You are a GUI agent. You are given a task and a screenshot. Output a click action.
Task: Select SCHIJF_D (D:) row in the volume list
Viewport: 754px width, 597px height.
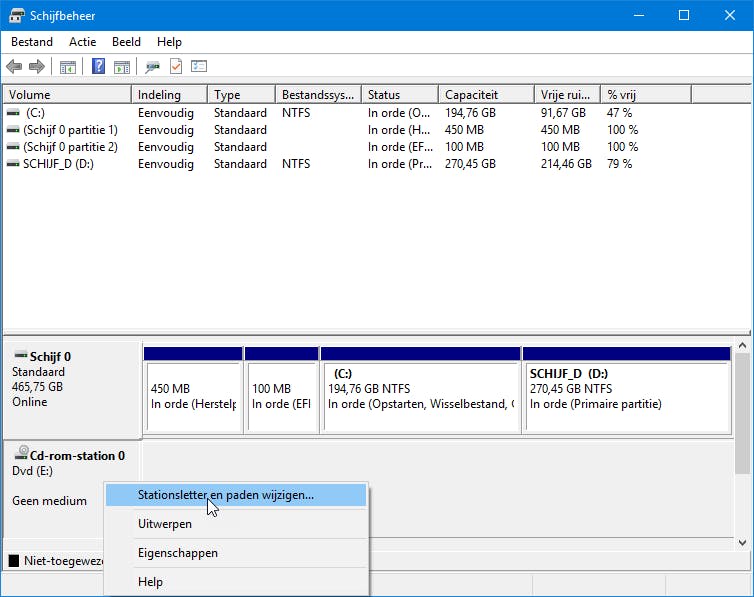click(x=58, y=163)
